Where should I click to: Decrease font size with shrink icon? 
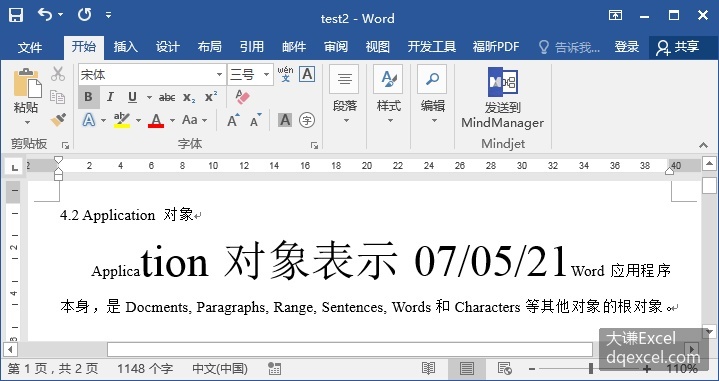255,120
